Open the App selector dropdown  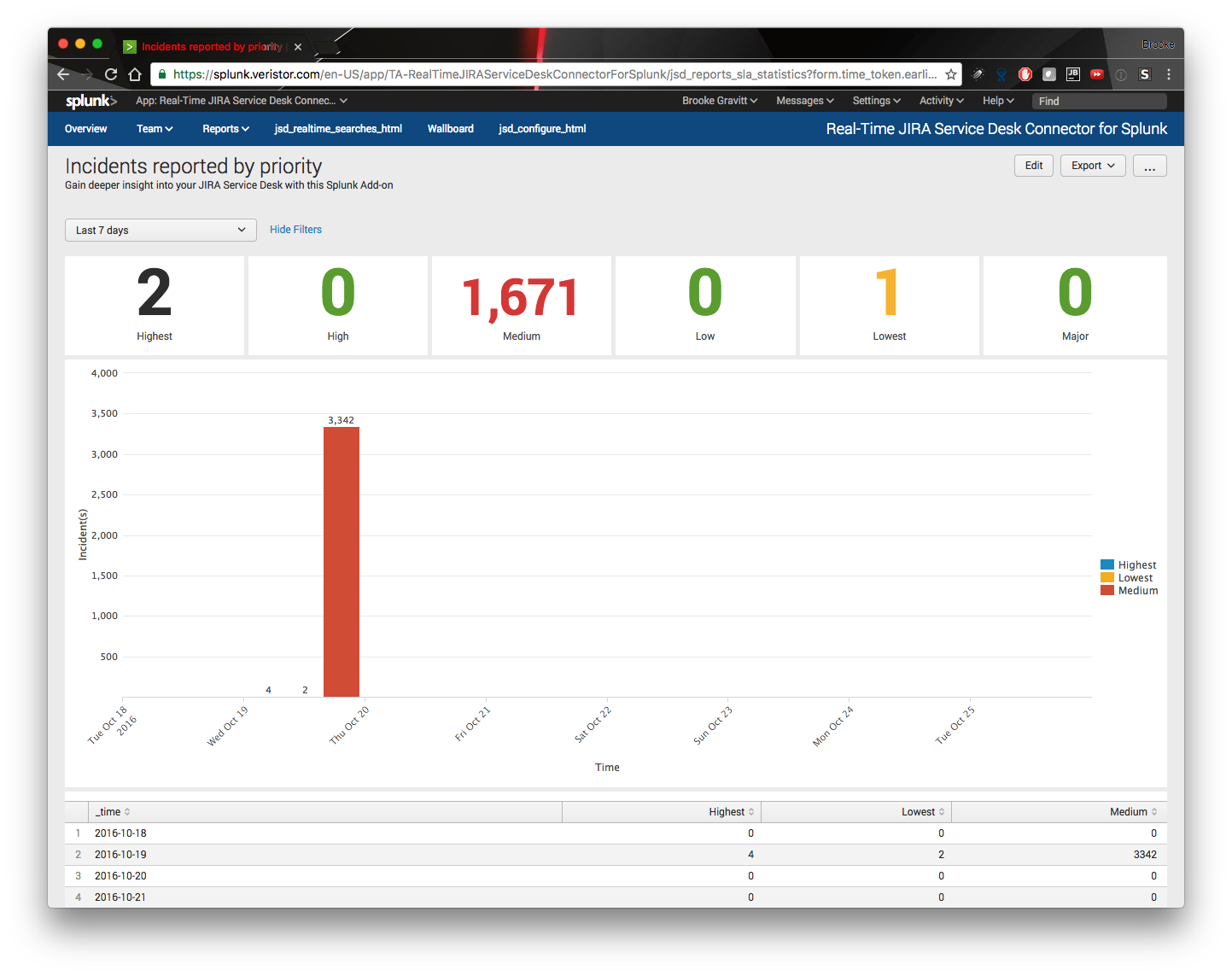(242, 101)
